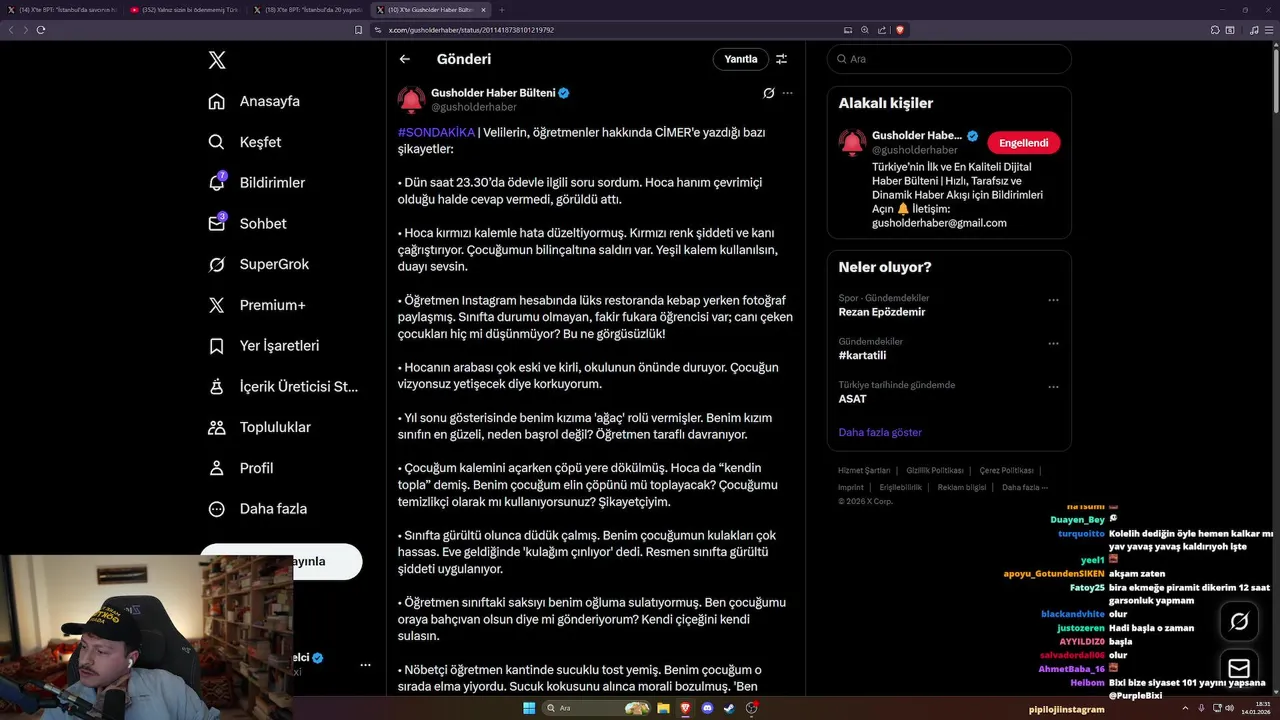Screen dimensions: 1280x720
Task: Expand the footer Daha fazla menu
Action: (x=1025, y=487)
